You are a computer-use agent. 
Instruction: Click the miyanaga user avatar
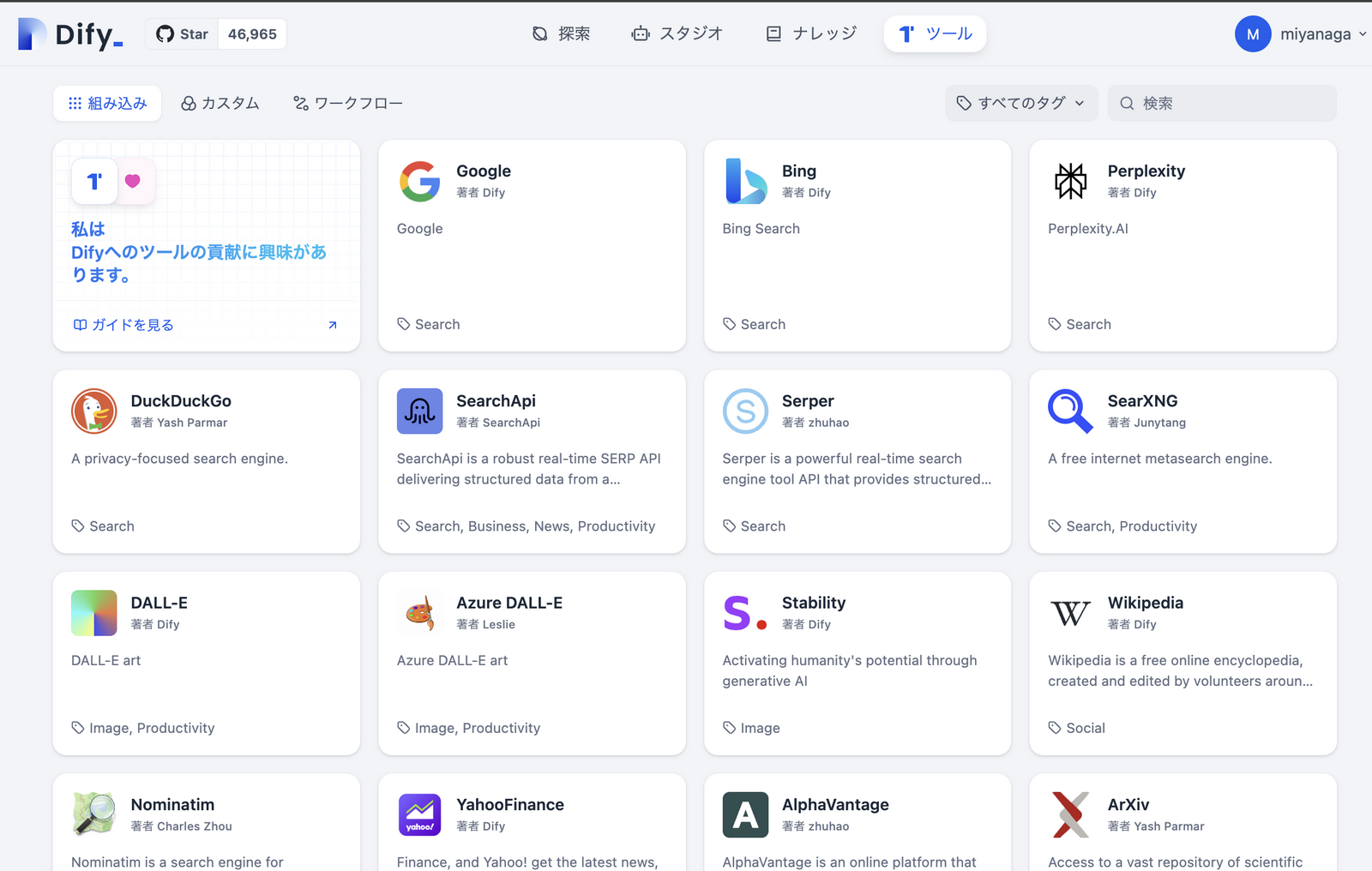[x=1253, y=34]
